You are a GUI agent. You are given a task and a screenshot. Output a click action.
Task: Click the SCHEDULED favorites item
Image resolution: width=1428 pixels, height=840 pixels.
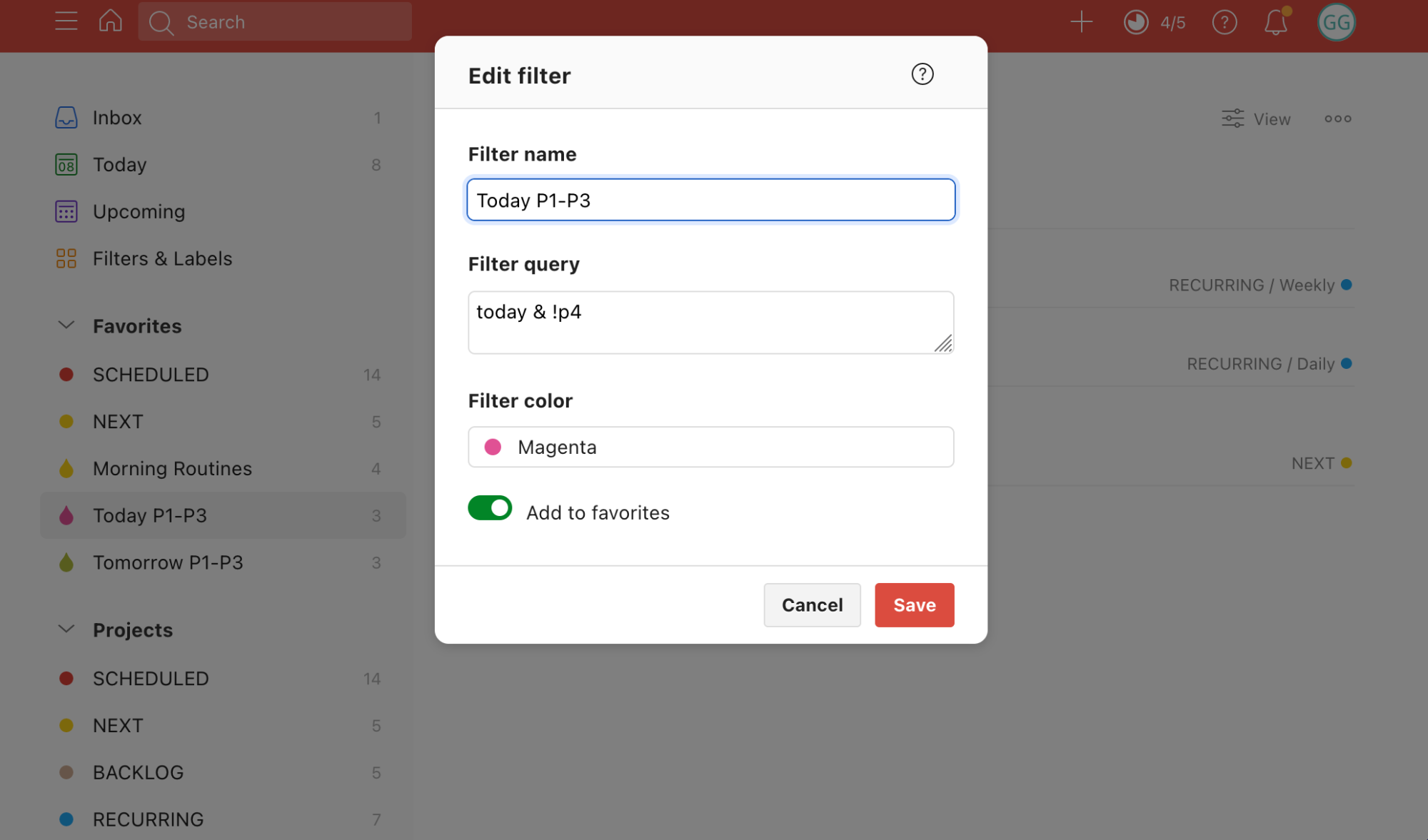coord(151,373)
